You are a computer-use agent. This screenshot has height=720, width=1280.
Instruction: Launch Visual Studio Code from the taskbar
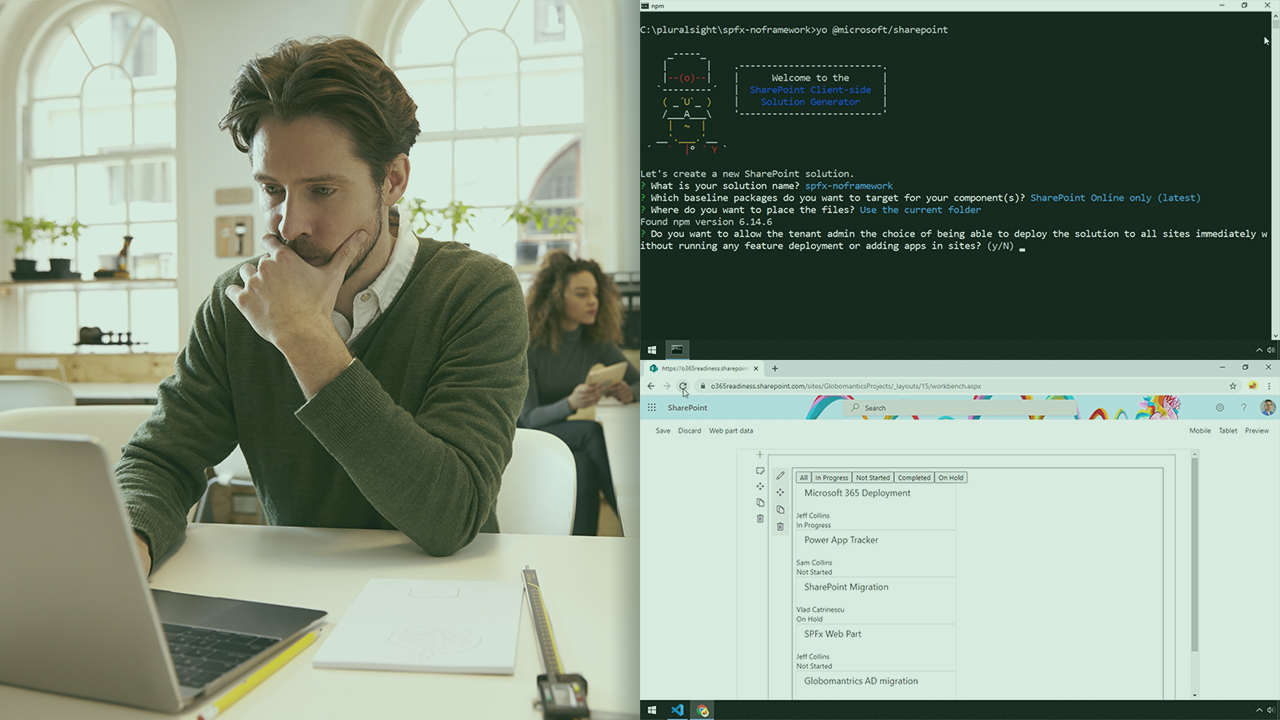coord(678,710)
